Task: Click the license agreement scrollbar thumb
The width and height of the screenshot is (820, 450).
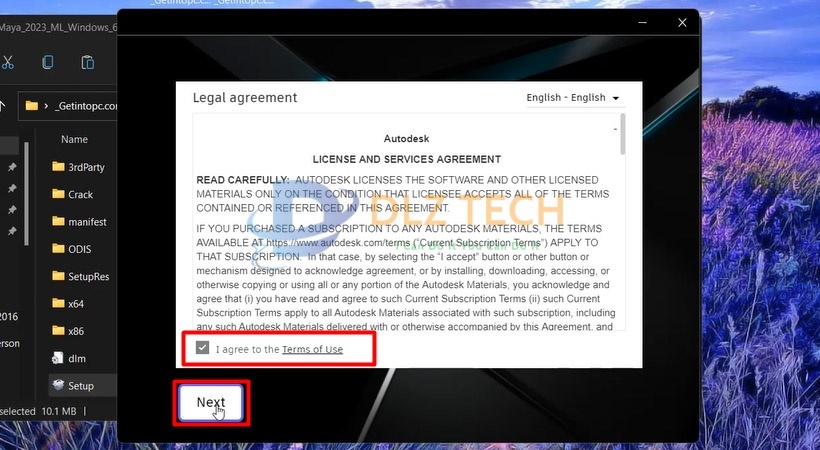Action: click(622, 134)
